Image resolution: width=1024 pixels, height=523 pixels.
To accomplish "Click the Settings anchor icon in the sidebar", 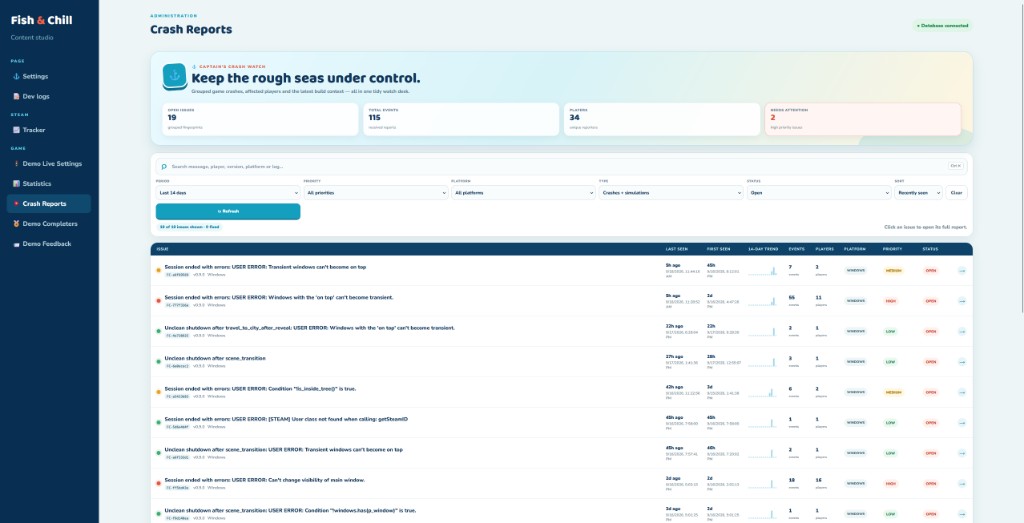I will pyautogui.click(x=16, y=76).
